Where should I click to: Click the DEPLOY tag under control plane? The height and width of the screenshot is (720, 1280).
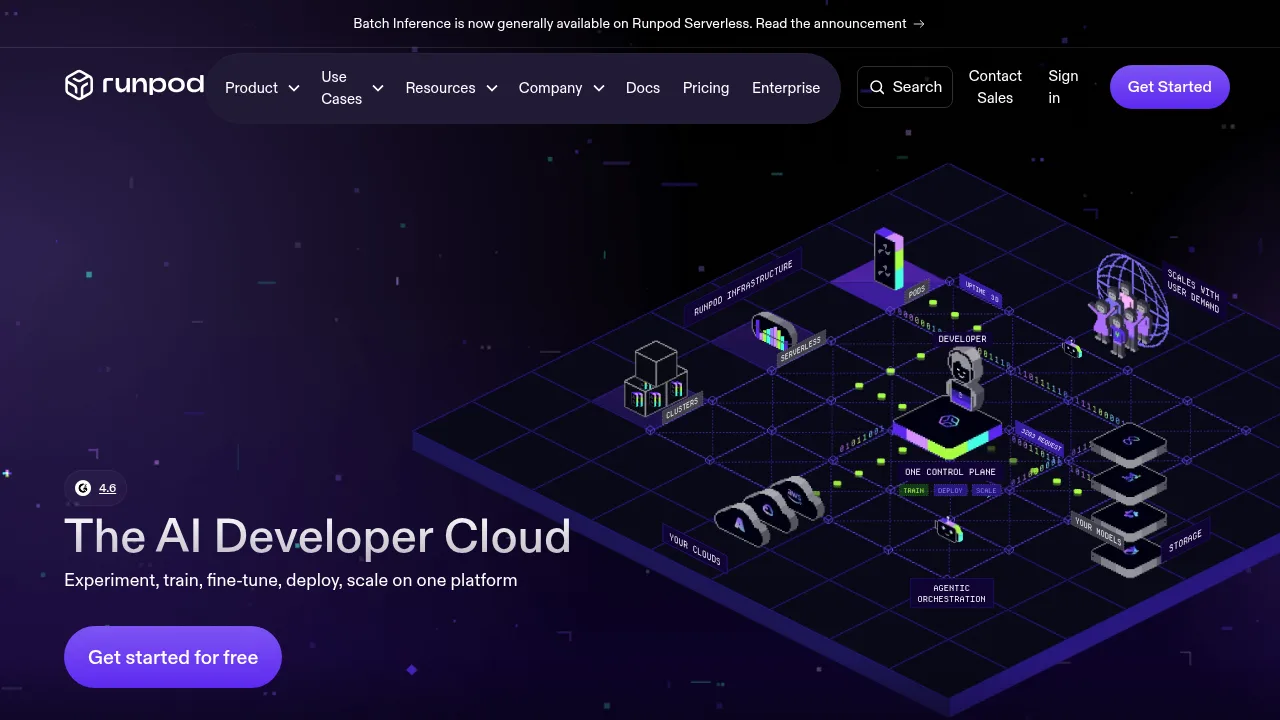click(x=950, y=490)
